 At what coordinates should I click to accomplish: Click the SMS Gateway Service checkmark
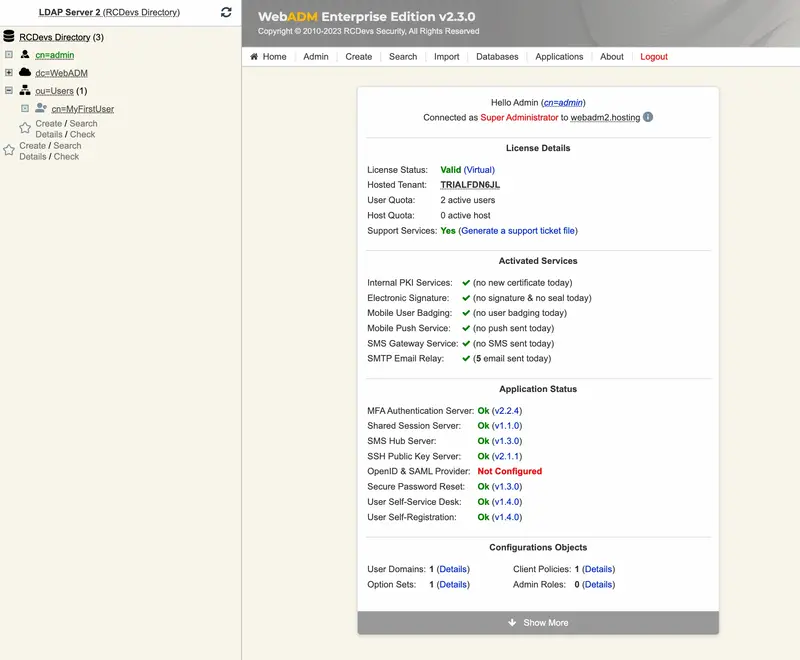[x=466, y=343]
